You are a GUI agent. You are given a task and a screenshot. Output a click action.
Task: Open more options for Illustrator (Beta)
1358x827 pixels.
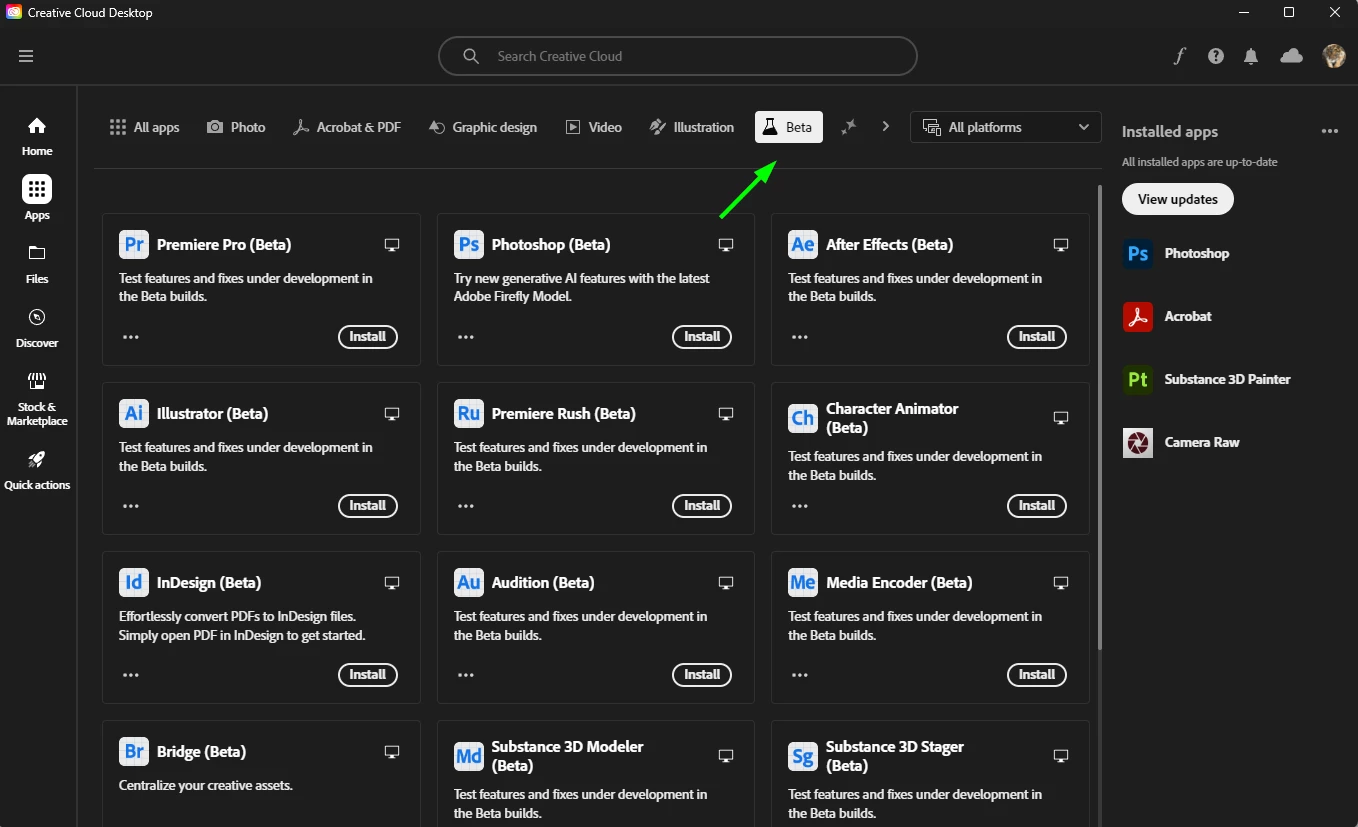click(x=131, y=506)
